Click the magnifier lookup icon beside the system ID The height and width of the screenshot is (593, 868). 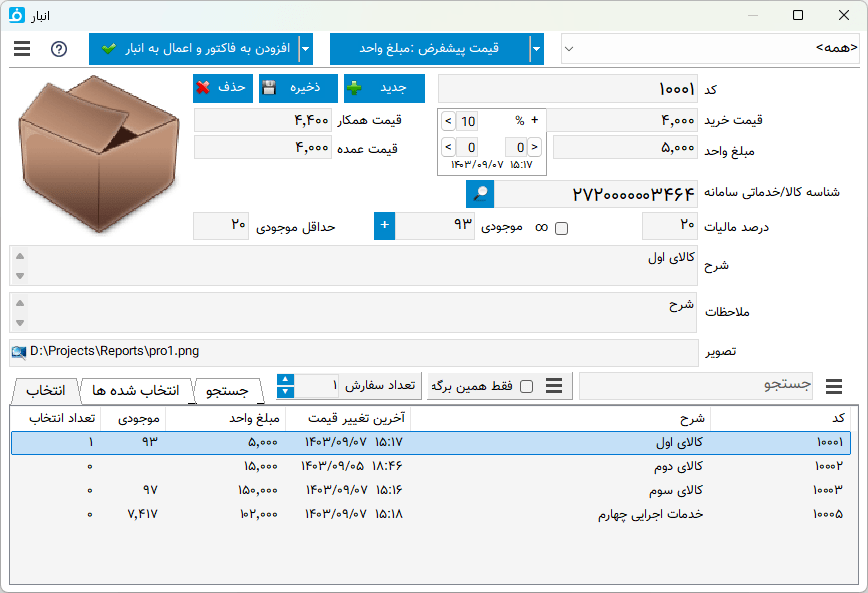click(x=479, y=194)
